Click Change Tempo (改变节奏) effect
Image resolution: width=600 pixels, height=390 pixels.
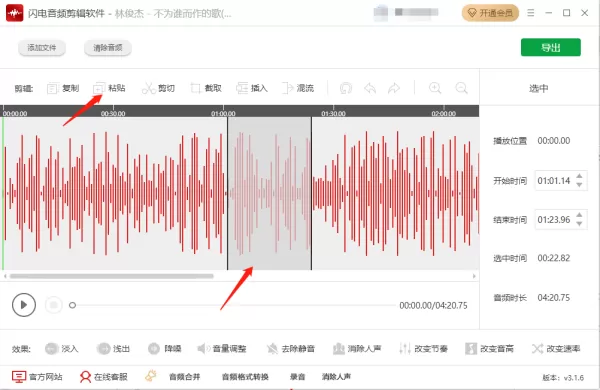(423, 349)
